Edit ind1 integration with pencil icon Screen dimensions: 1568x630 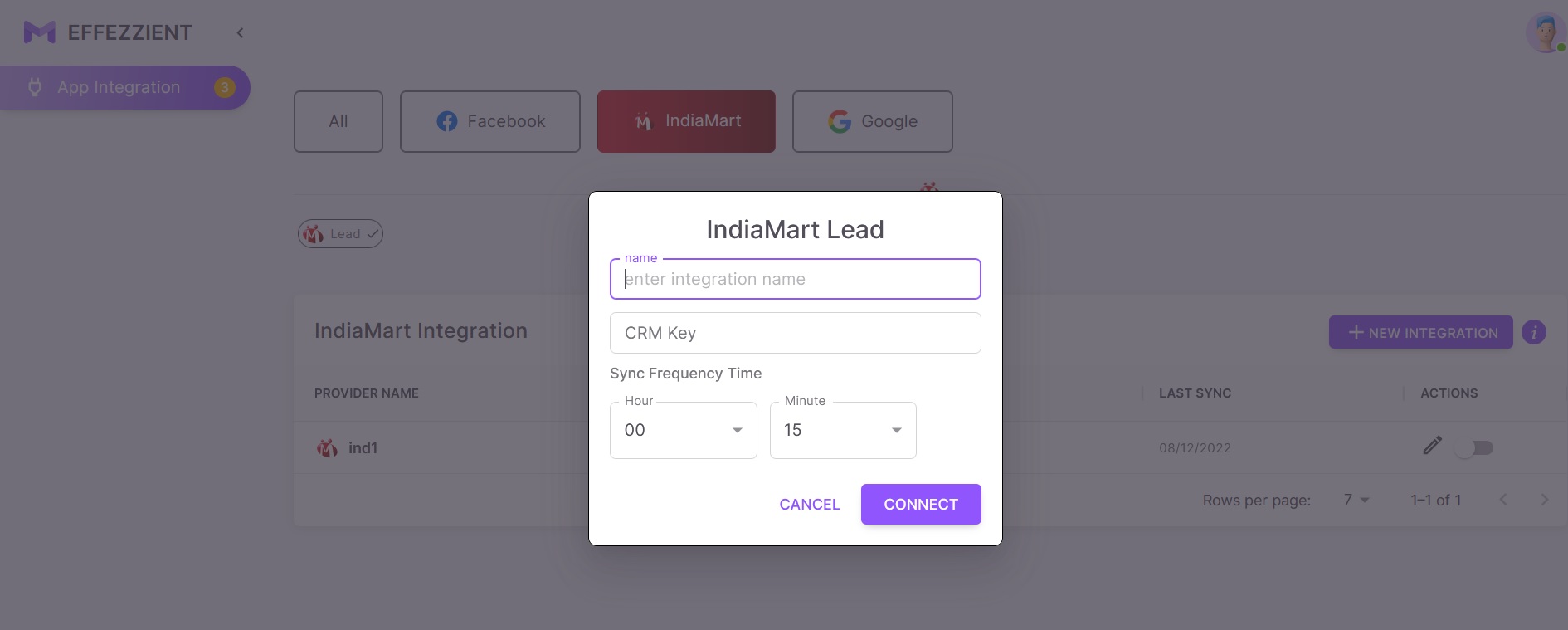click(1432, 446)
